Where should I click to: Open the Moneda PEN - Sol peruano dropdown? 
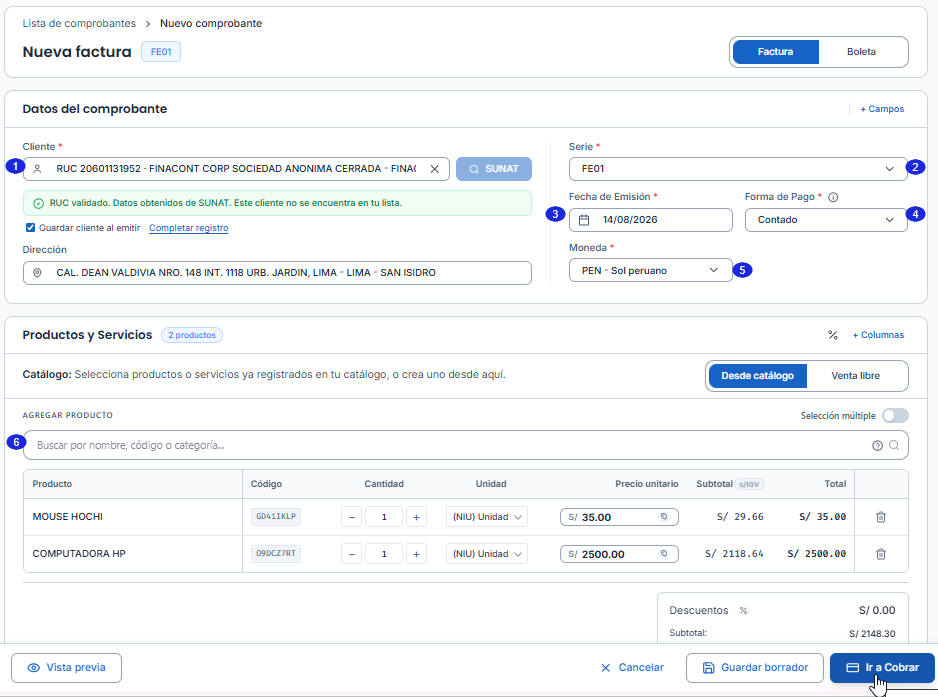(x=650, y=270)
